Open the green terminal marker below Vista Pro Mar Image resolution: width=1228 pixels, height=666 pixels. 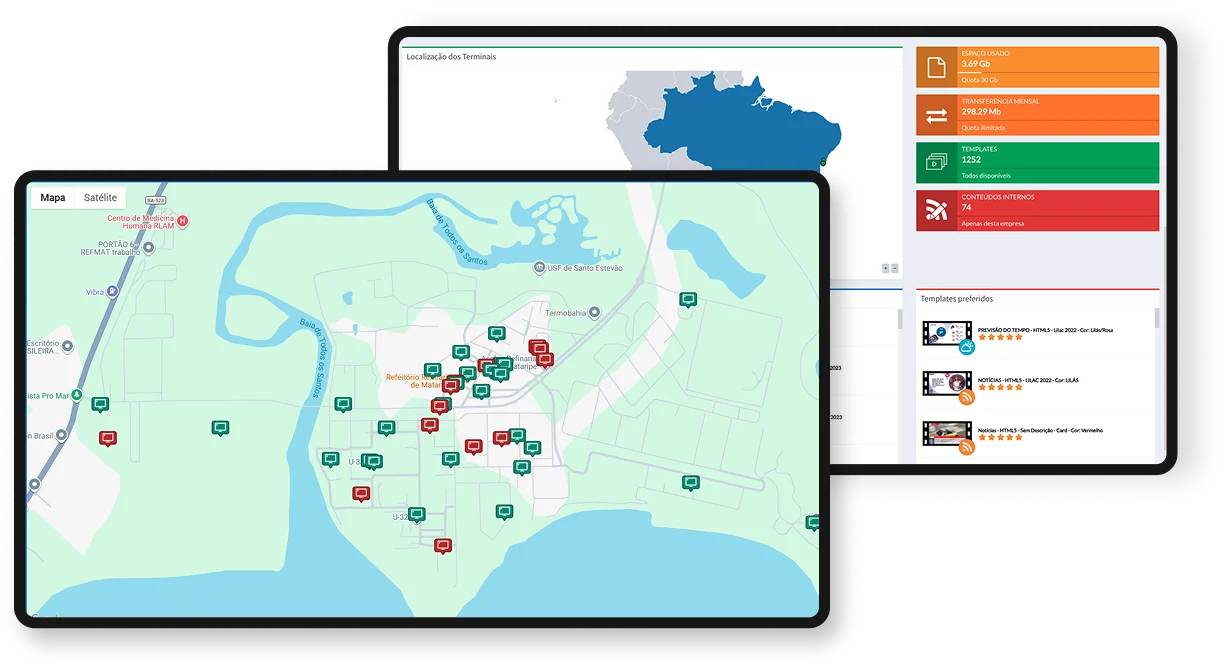[x=100, y=405]
